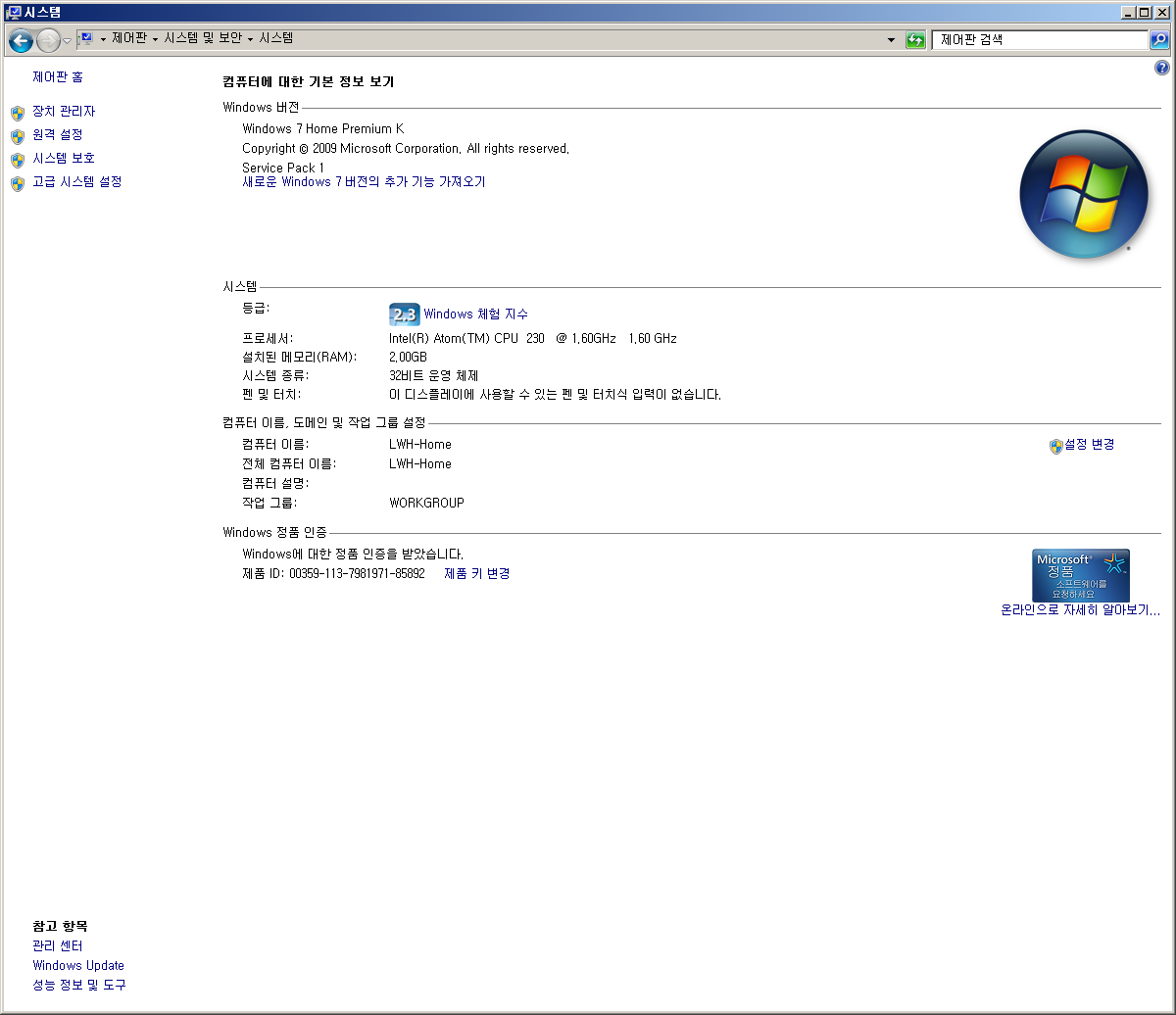The width and height of the screenshot is (1176, 1015).
Task: Click the search magnifier icon
Action: coord(1159,40)
